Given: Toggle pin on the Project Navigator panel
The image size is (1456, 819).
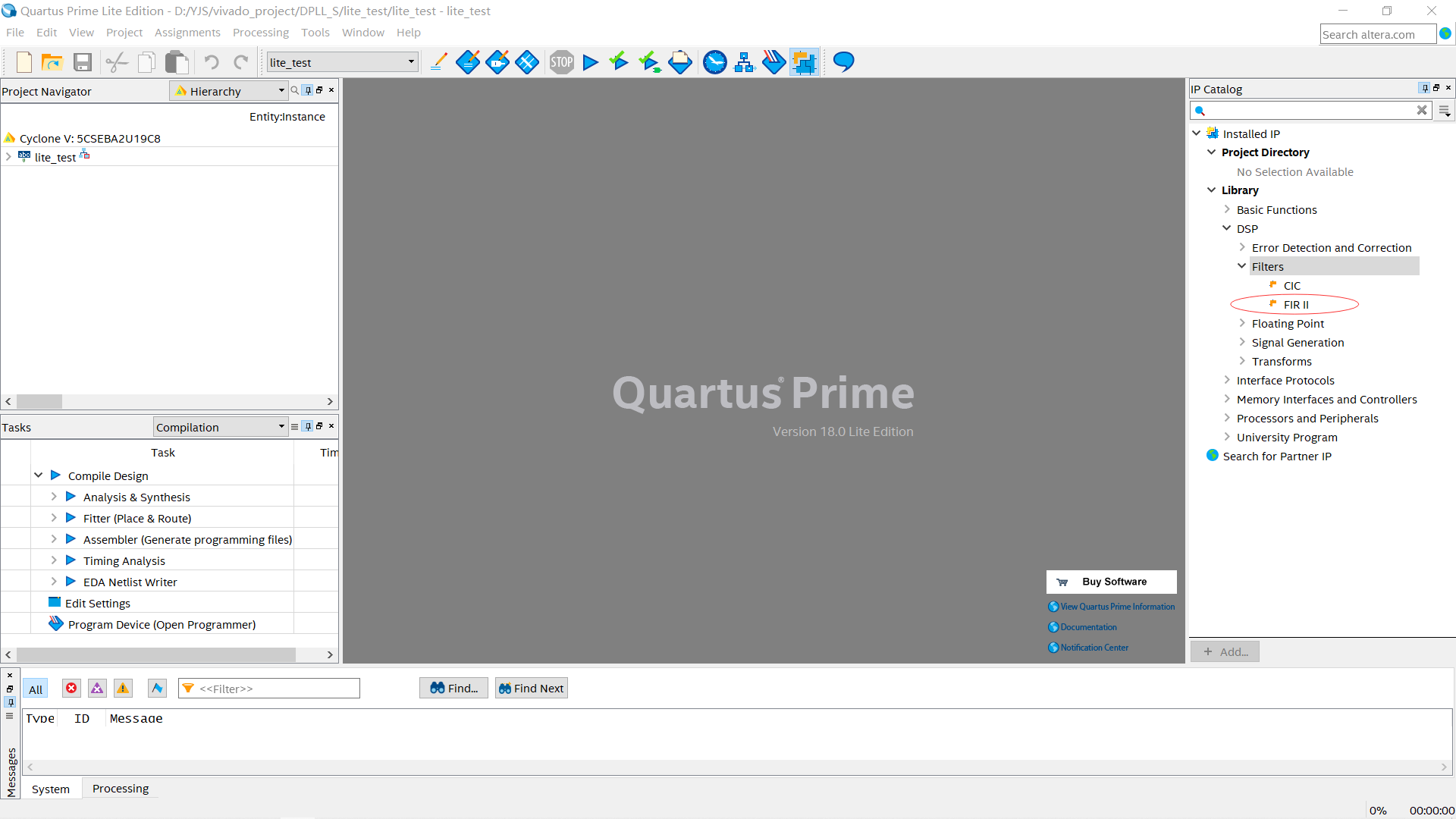Looking at the screenshot, I should coord(307,89).
